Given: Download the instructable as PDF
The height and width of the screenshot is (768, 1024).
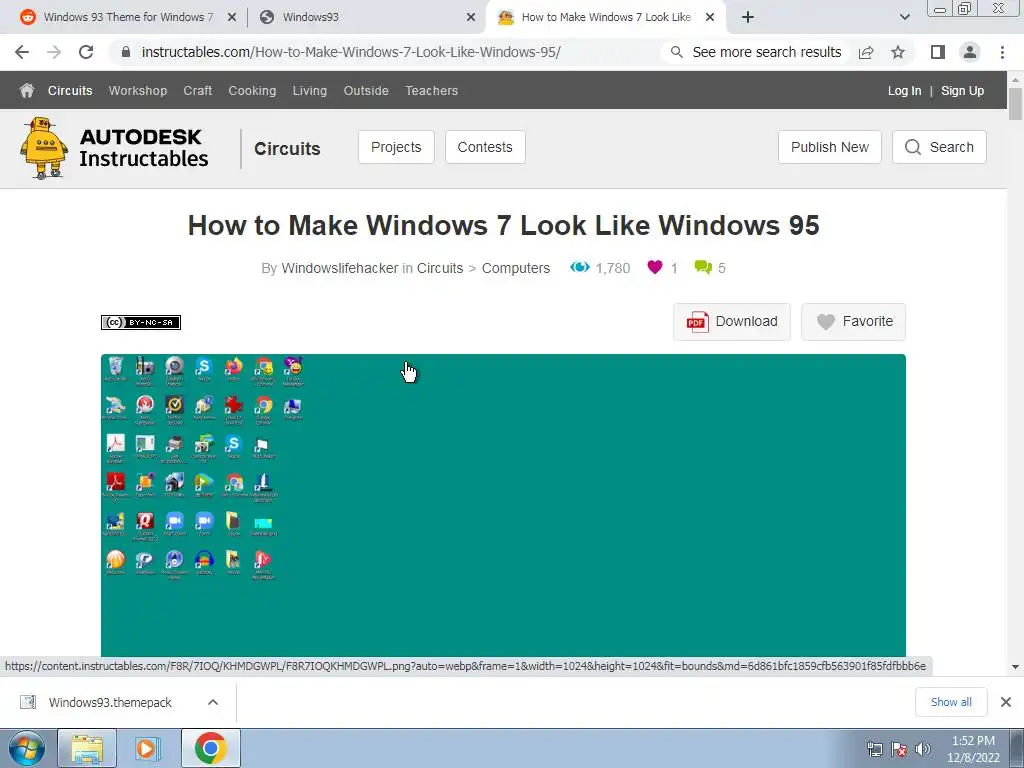Looking at the screenshot, I should (x=732, y=321).
